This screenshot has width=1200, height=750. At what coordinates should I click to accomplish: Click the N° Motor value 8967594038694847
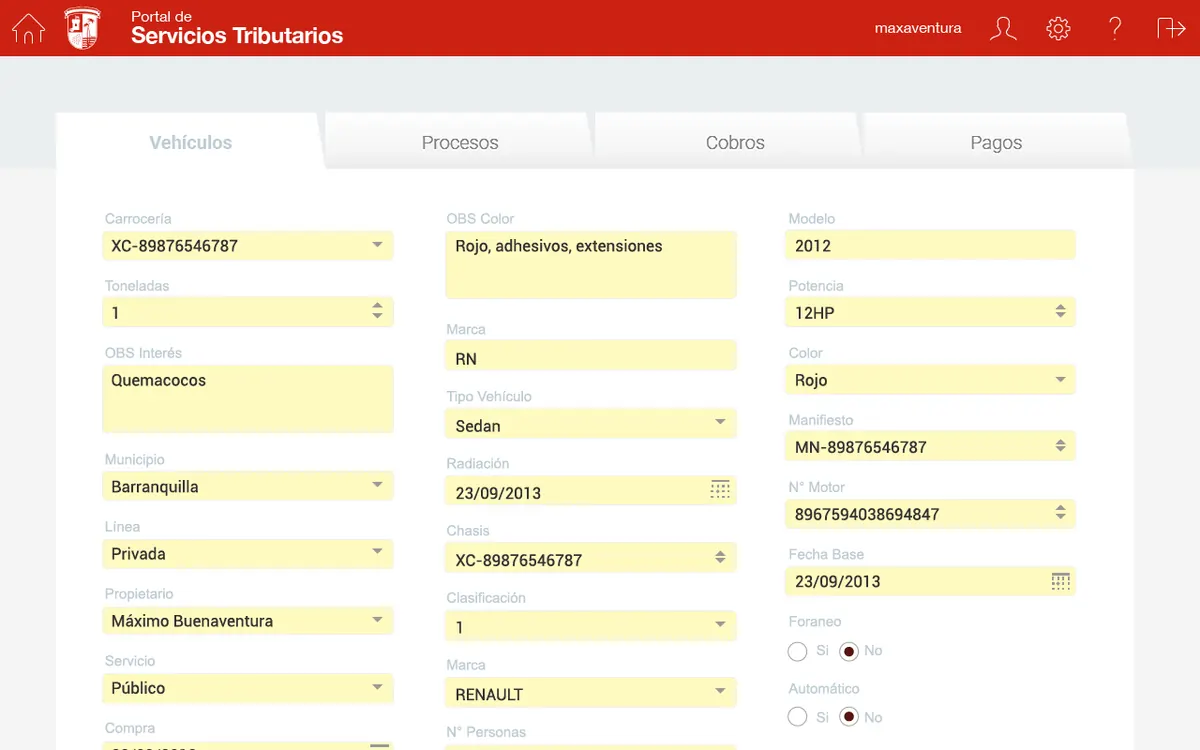click(x=867, y=514)
